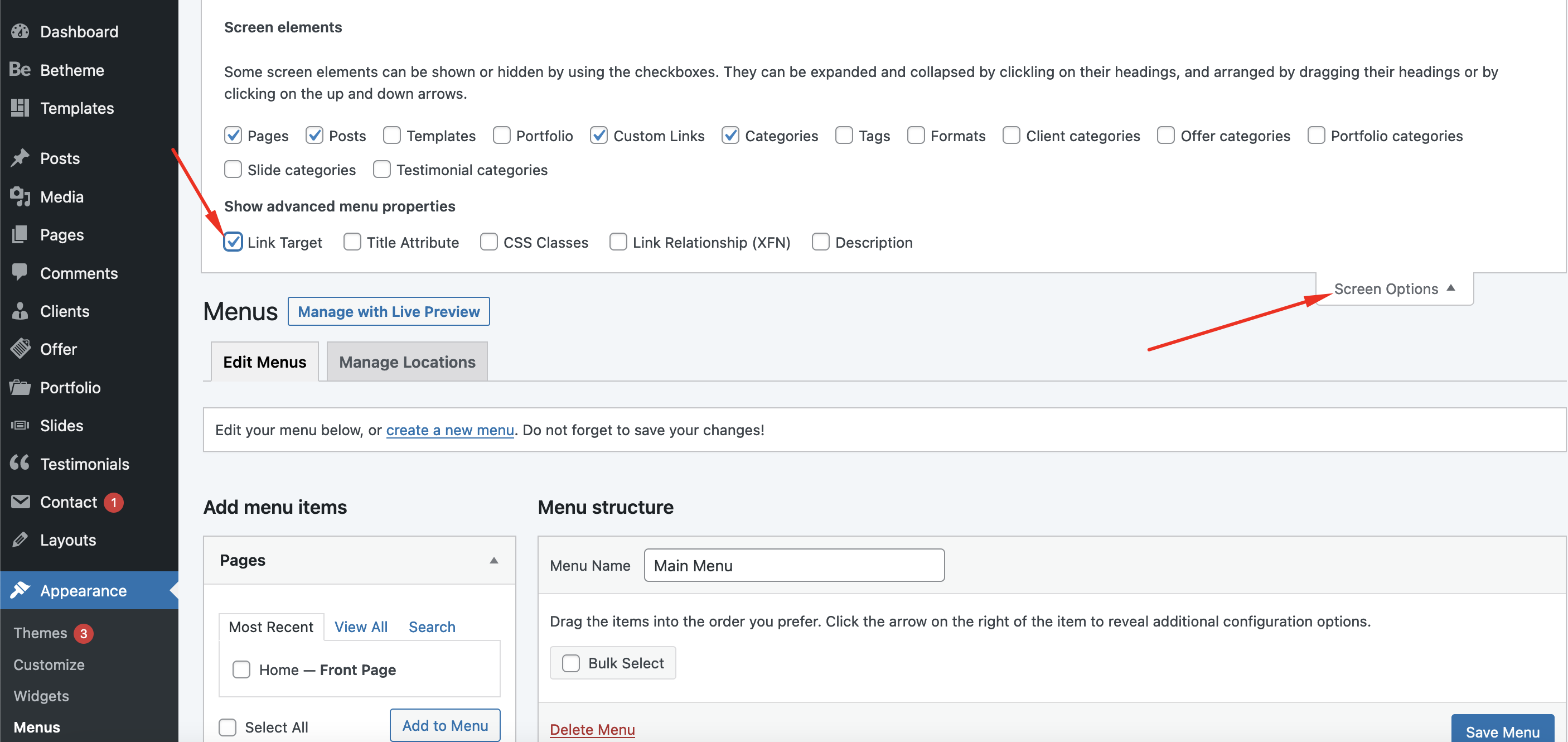Viewport: 1568px width, 742px height.
Task: Open the Dashboard gauge icon
Action: 20,31
